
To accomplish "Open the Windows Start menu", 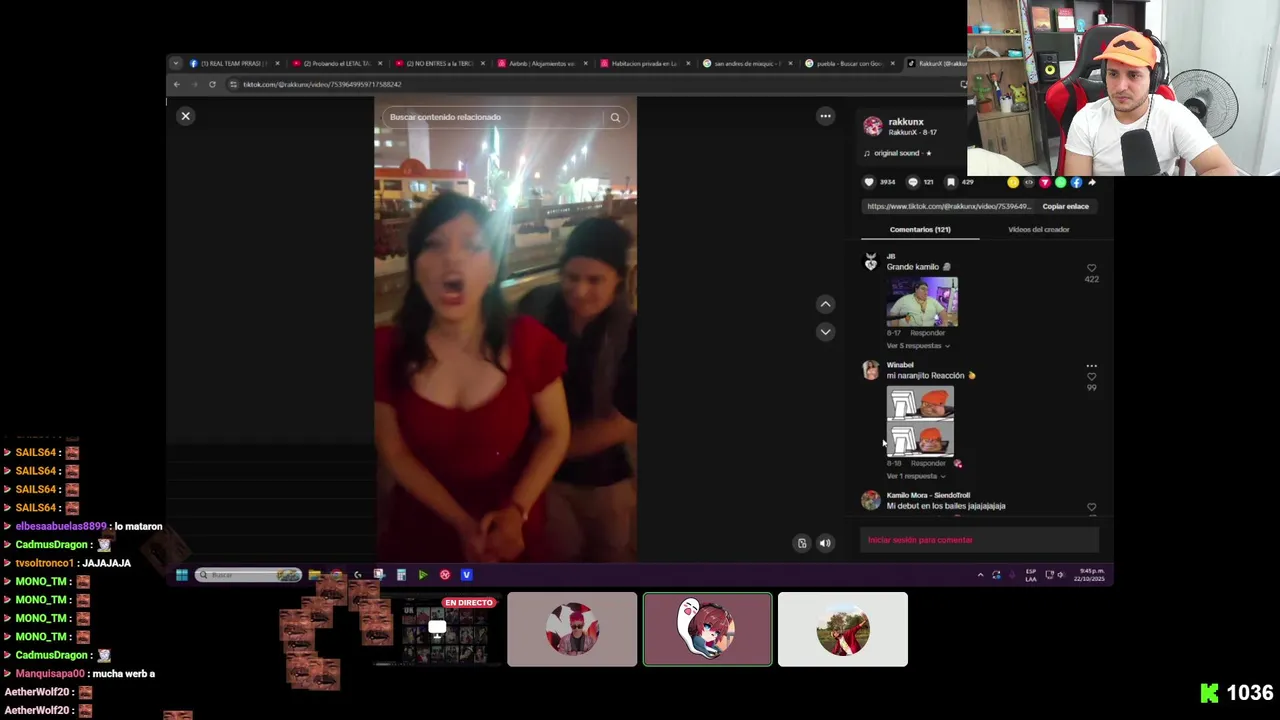I will [182, 575].
